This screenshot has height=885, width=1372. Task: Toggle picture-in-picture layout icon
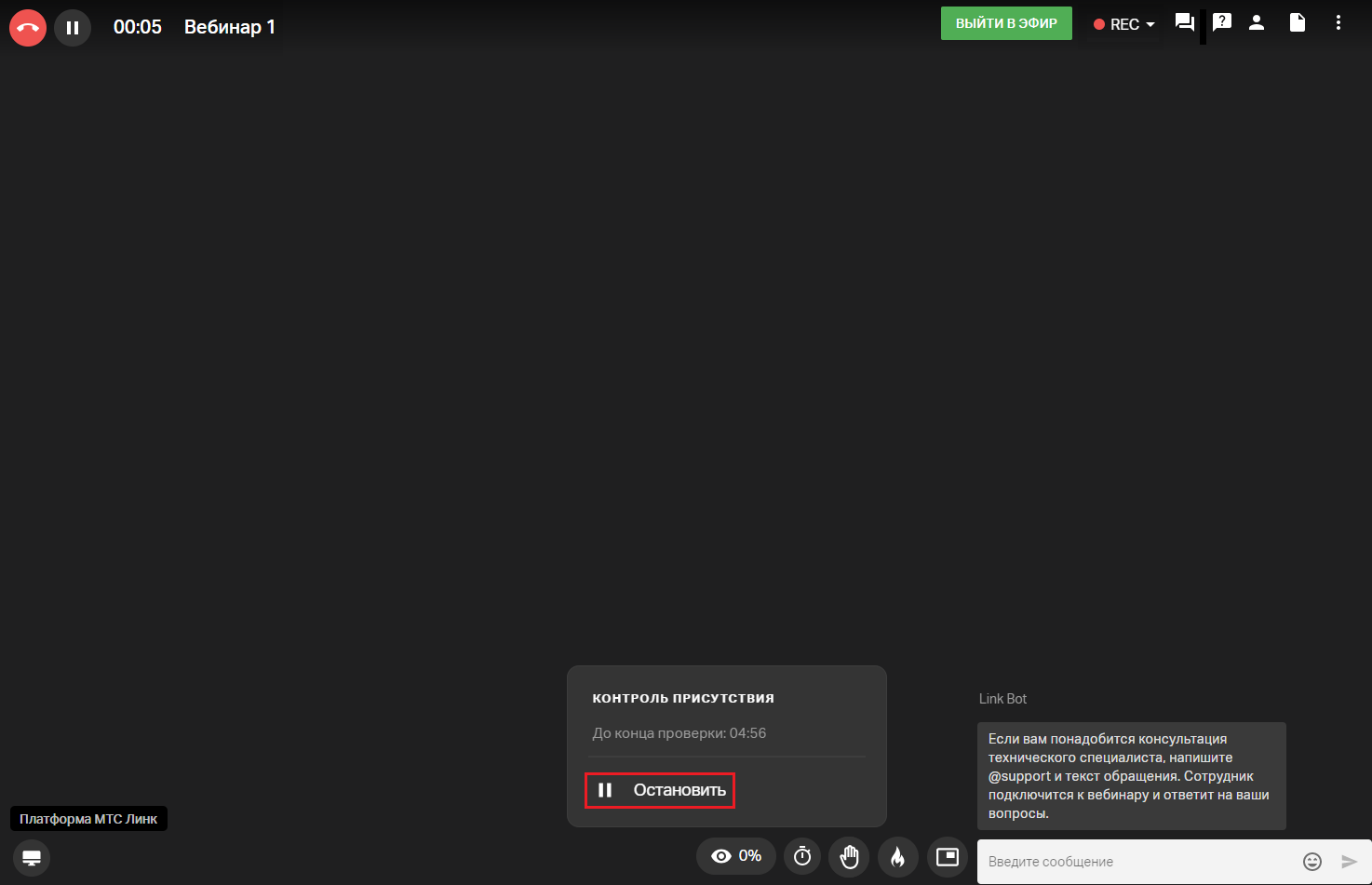pos(948,856)
